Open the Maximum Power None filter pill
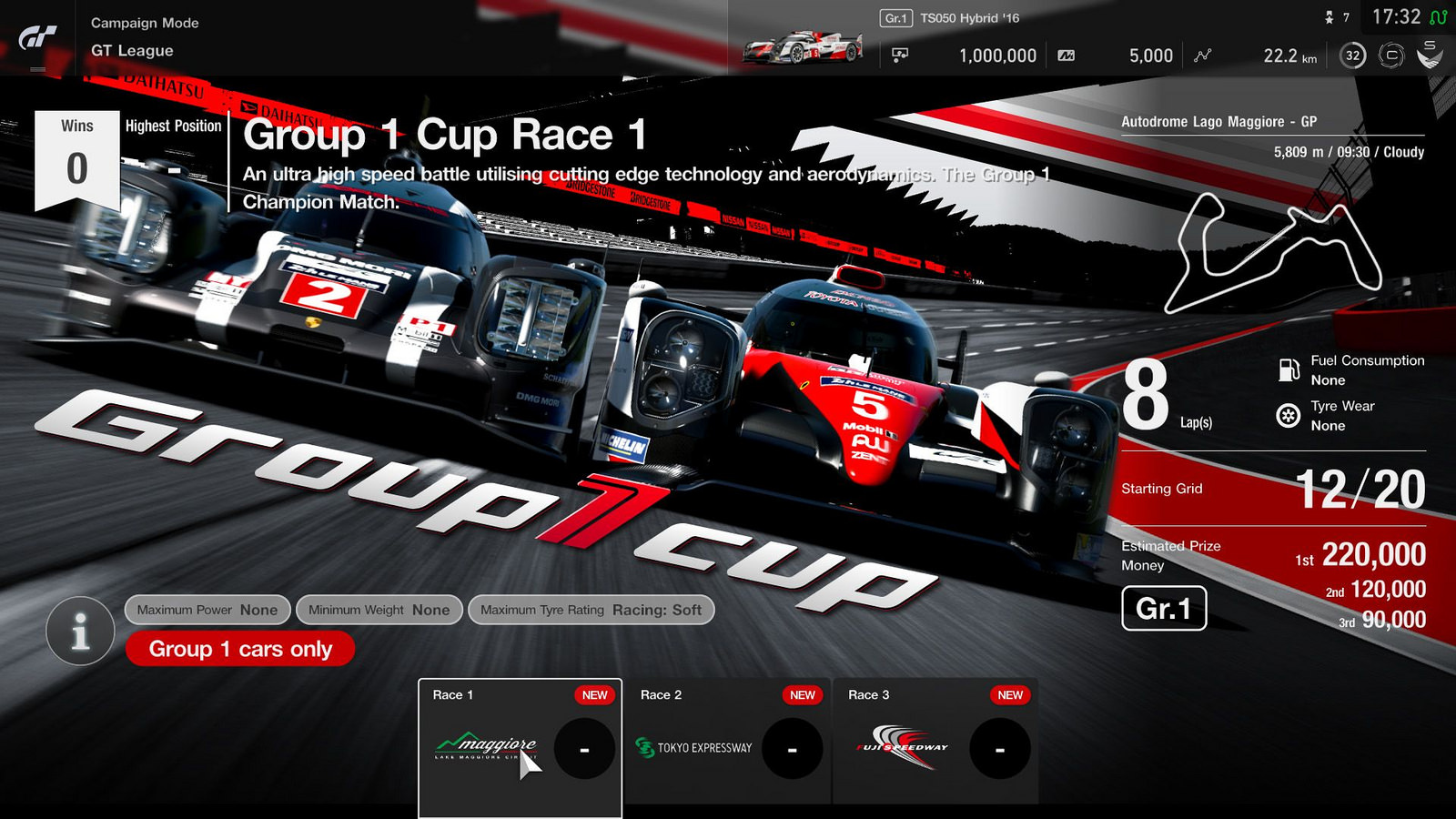This screenshot has height=819, width=1456. 207,610
